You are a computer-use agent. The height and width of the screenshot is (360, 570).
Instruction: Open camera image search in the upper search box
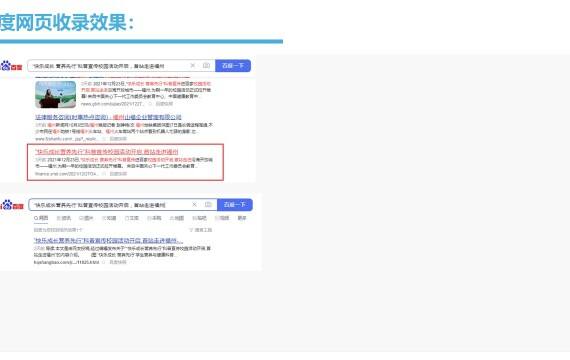pos(206,65)
